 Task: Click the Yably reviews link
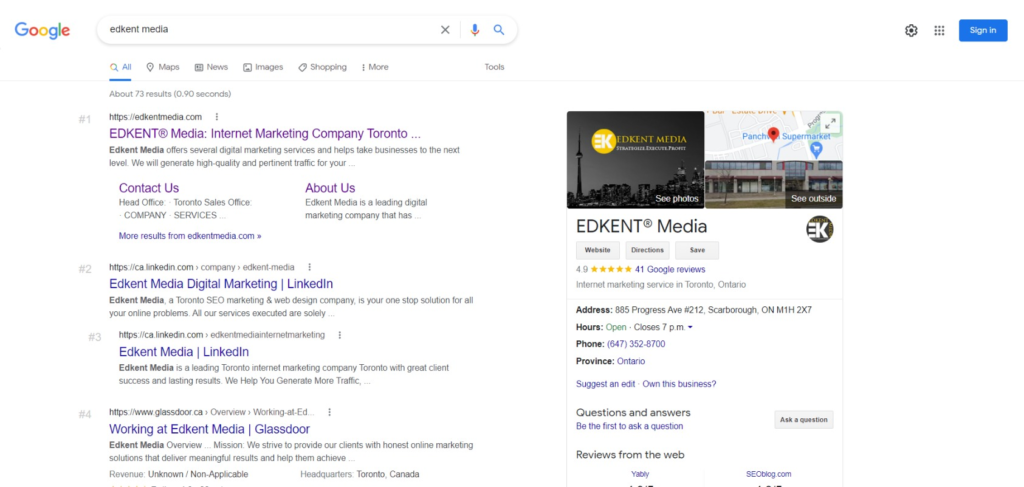click(x=640, y=474)
